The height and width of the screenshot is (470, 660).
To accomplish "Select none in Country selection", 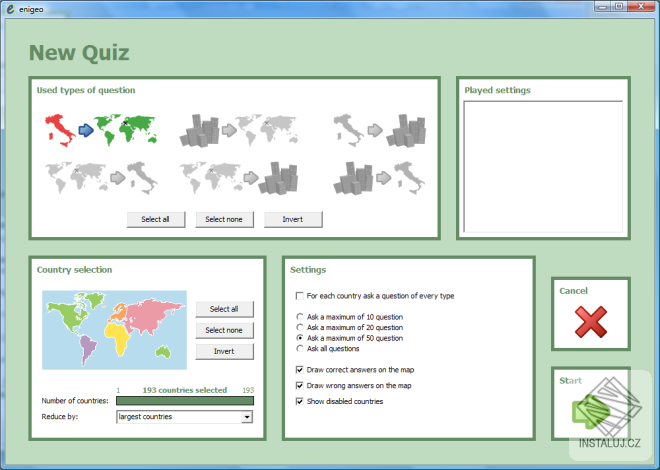I will click(224, 330).
